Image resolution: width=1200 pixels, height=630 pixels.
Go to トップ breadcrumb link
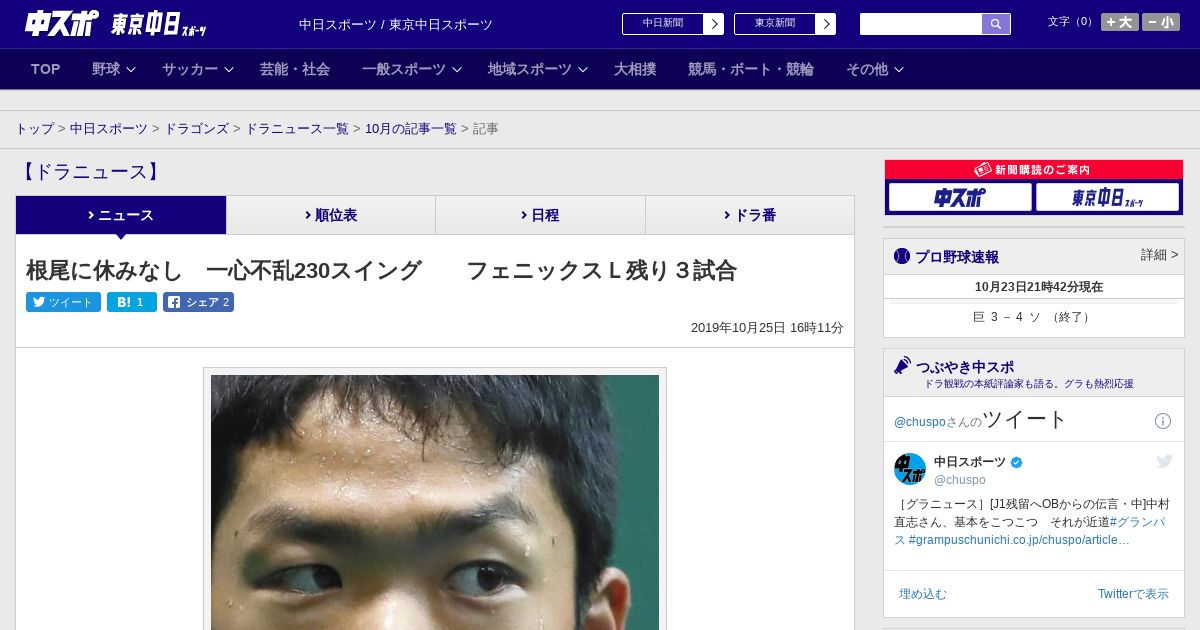click(34, 129)
